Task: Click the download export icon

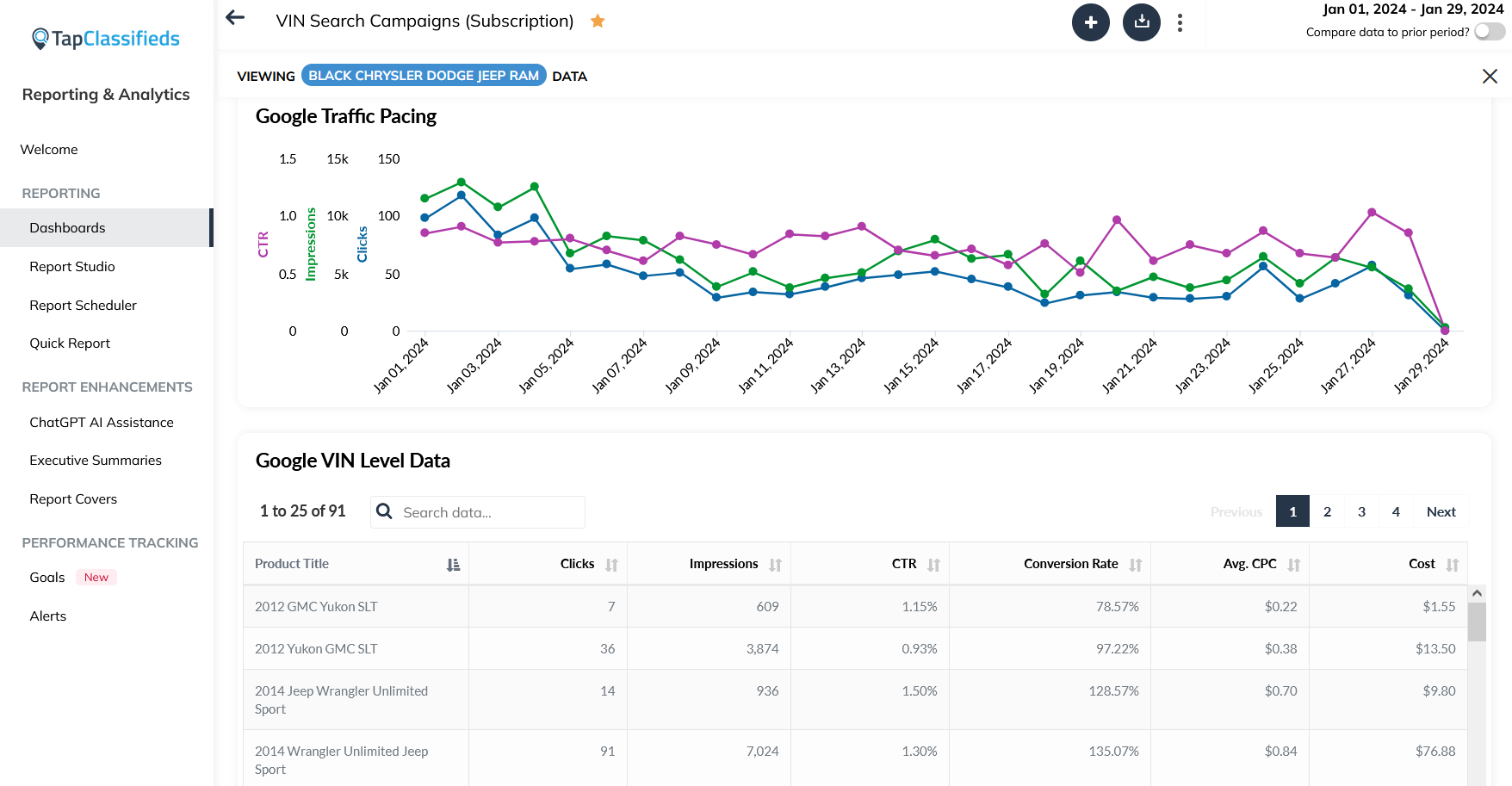Action: (1141, 22)
